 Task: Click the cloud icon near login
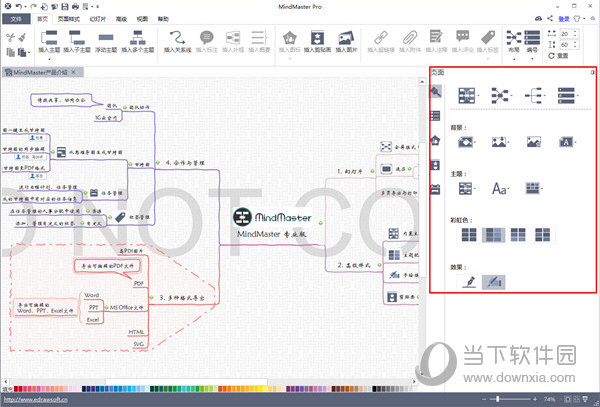point(538,18)
